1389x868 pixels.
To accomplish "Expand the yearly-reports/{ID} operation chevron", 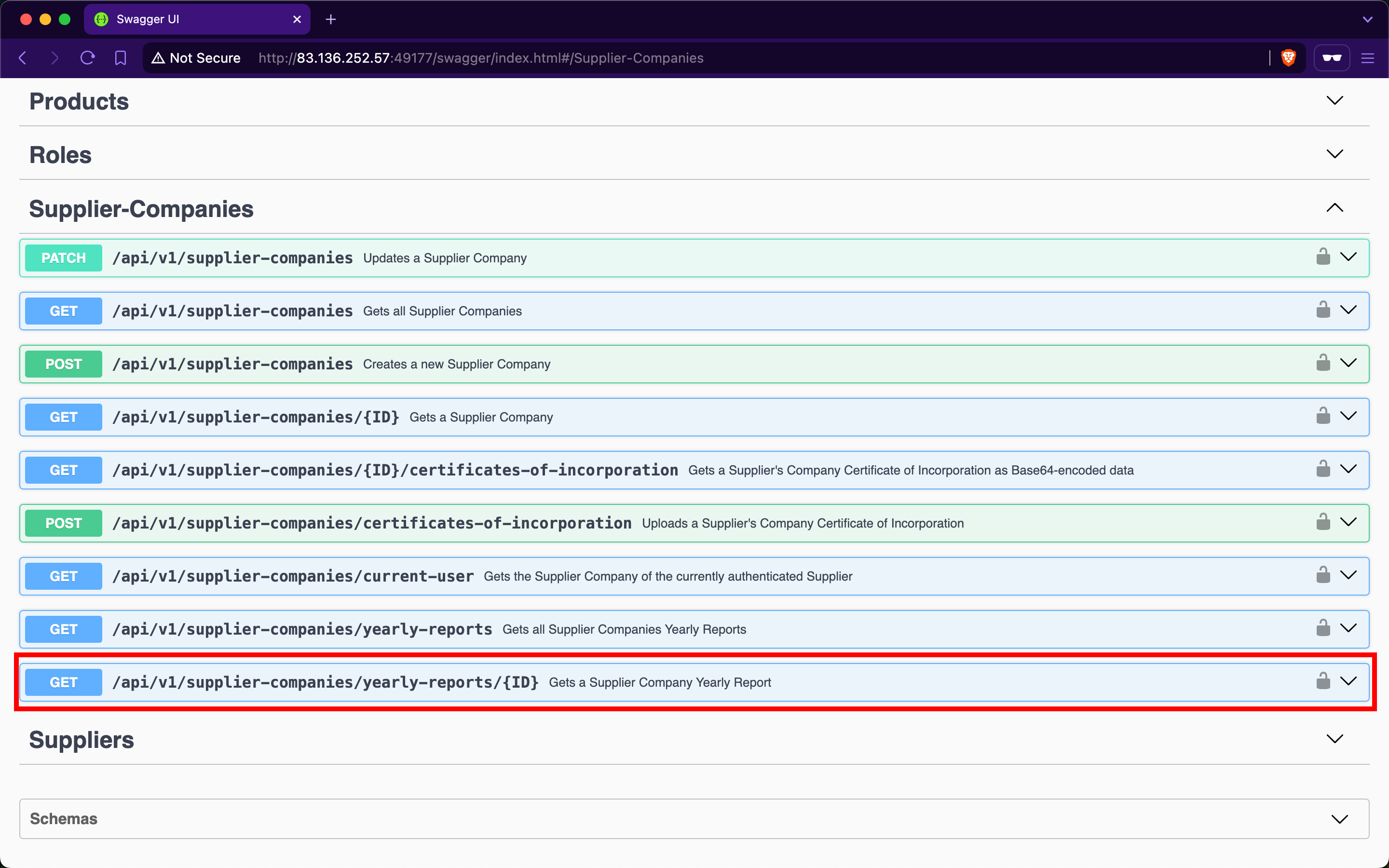I will 1348,681.
